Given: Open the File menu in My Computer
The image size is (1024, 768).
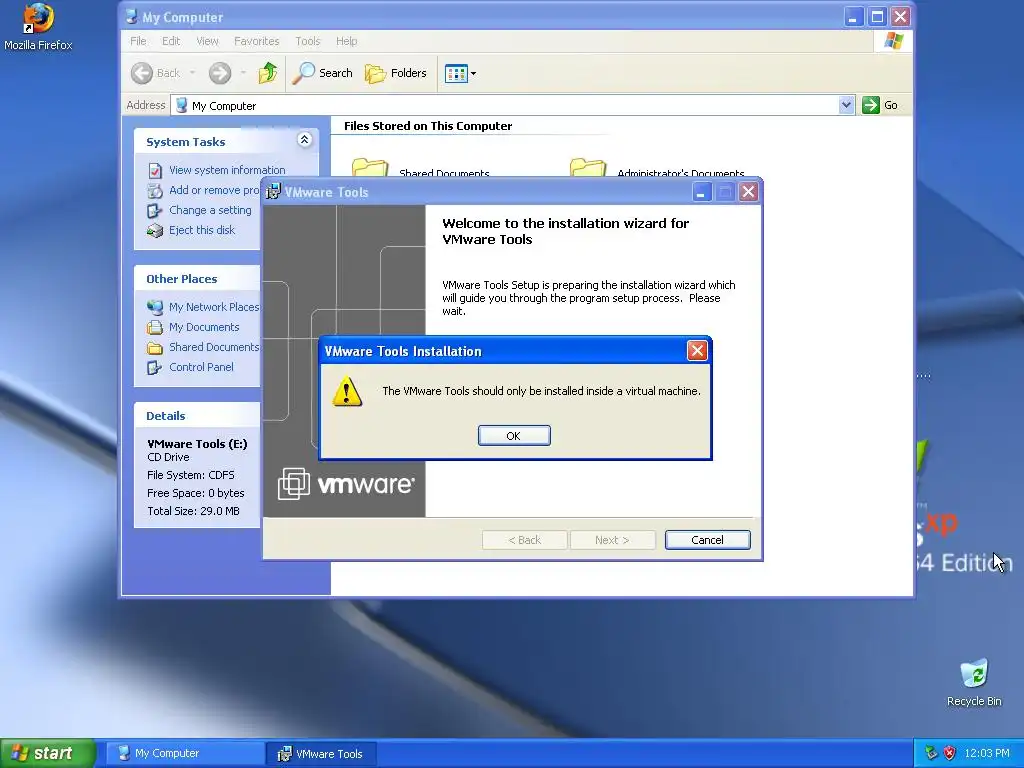Looking at the screenshot, I should click(138, 41).
